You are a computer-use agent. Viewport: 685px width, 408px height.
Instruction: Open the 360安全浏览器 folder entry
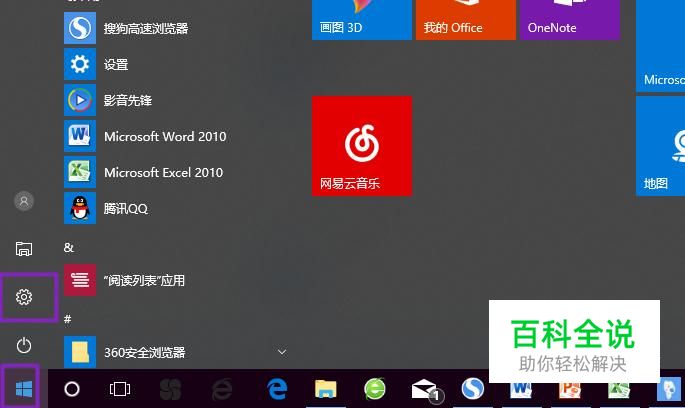[x=175, y=352]
